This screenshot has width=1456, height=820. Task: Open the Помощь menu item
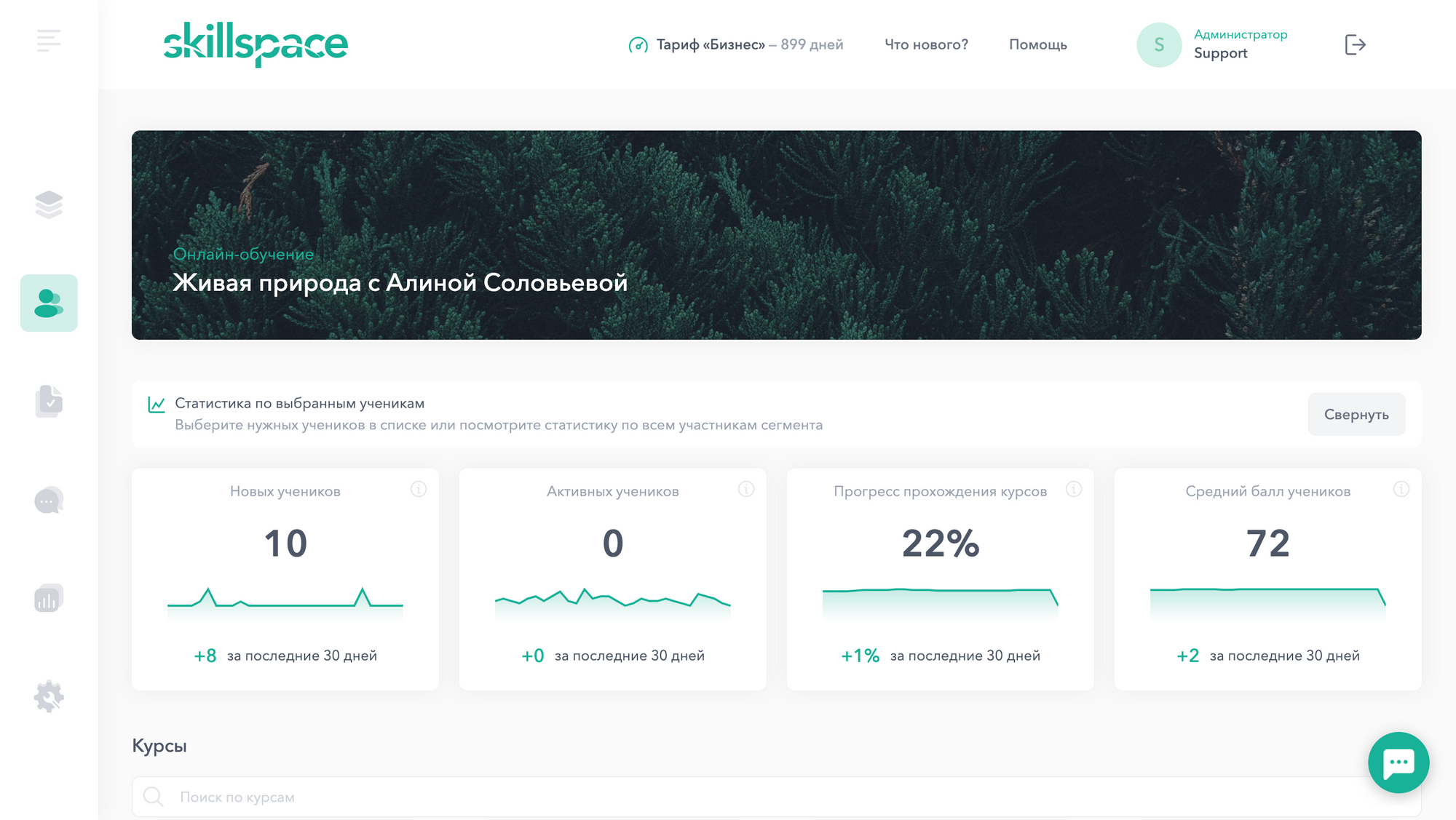[x=1037, y=45]
